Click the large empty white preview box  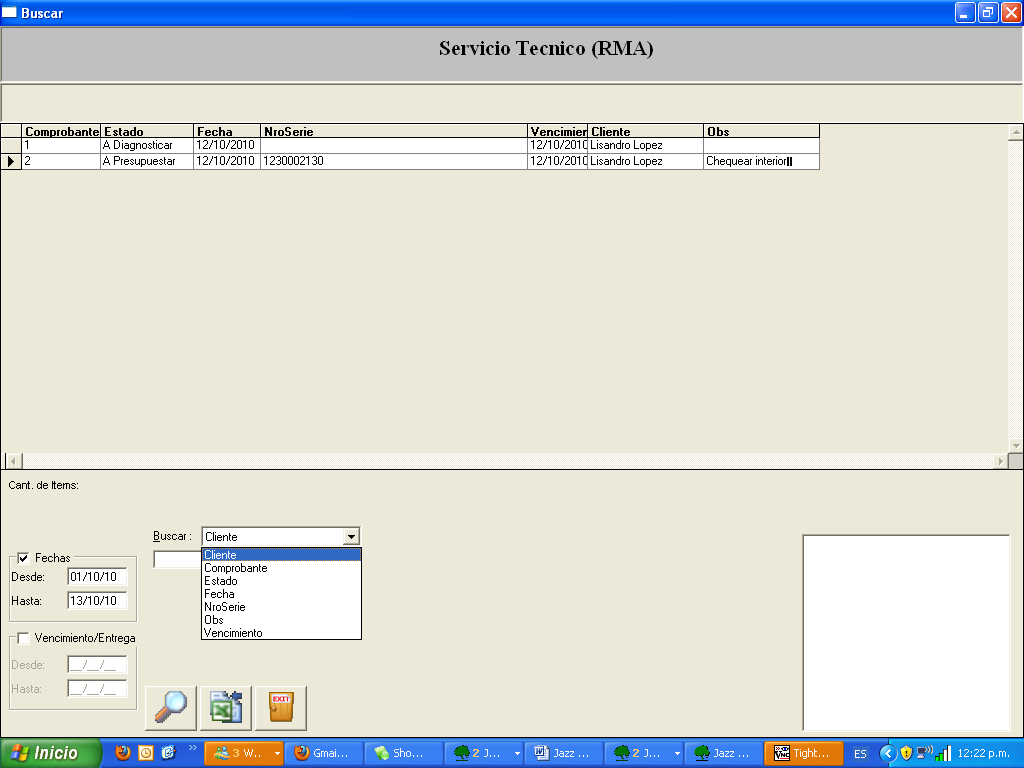pyautogui.click(x=906, y=633)
